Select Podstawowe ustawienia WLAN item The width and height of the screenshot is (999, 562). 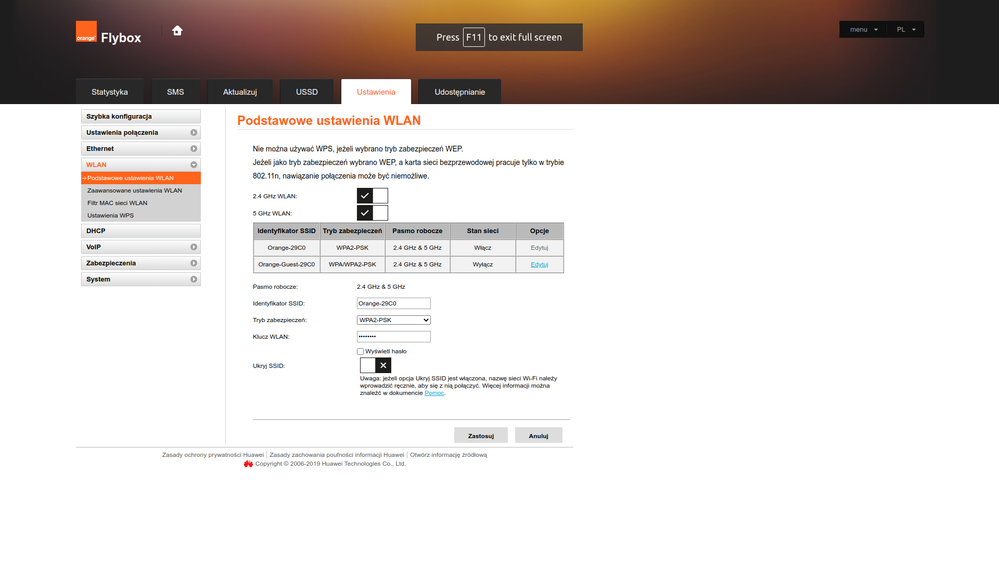(141, 178)
